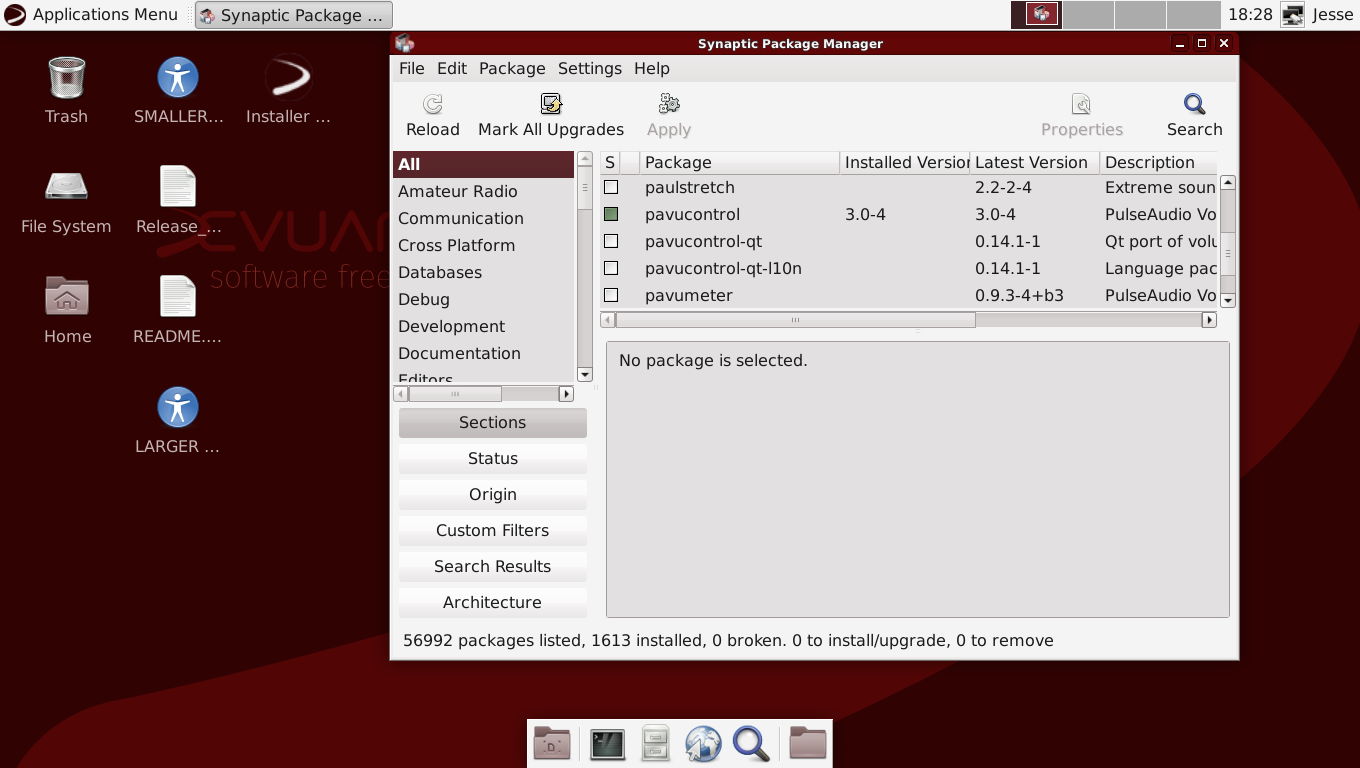1360x768 pixels.
Task: Open the Package menu
Action: pyautogui.click(x=512, y=68)
